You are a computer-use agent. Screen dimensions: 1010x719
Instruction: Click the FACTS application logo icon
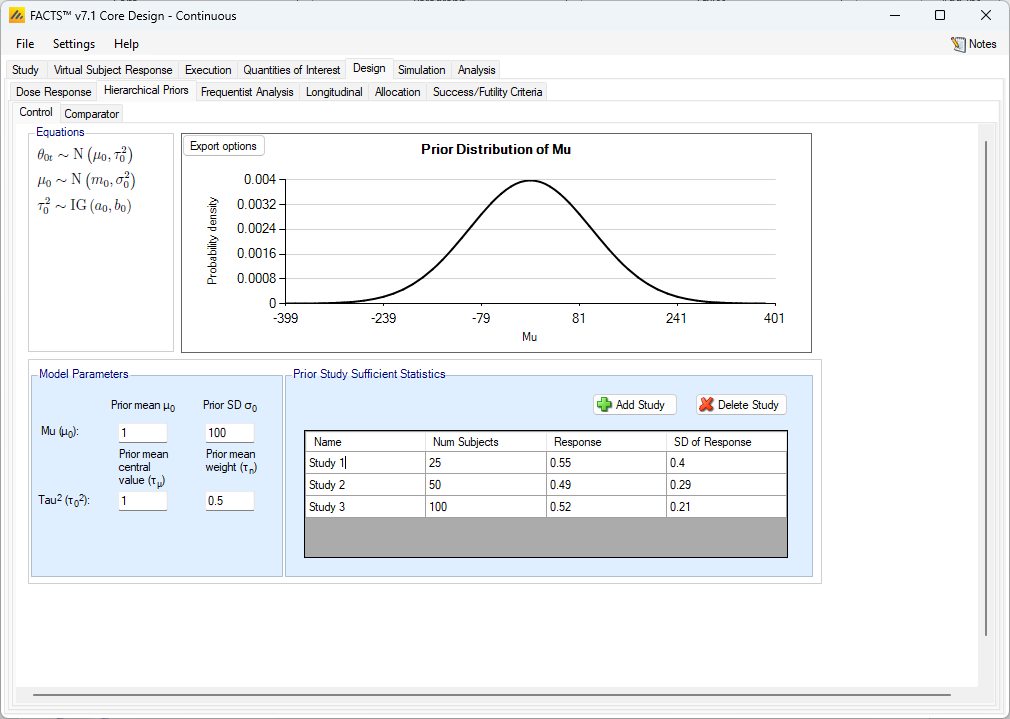click(x=16, y=15)
